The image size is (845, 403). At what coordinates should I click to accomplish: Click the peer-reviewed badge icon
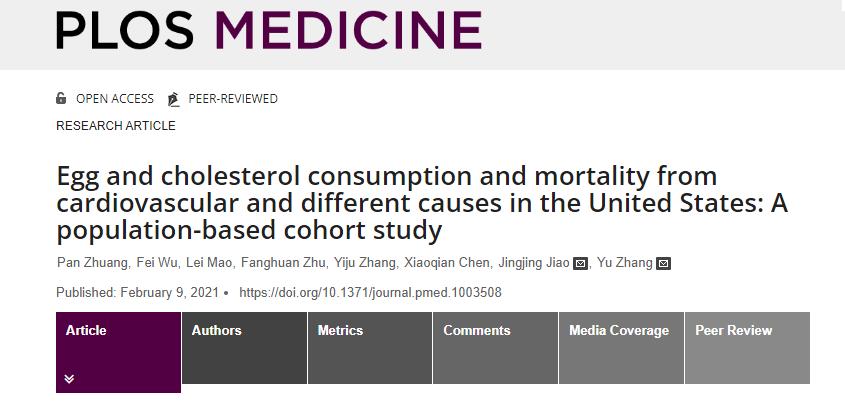tap(174, 99)
